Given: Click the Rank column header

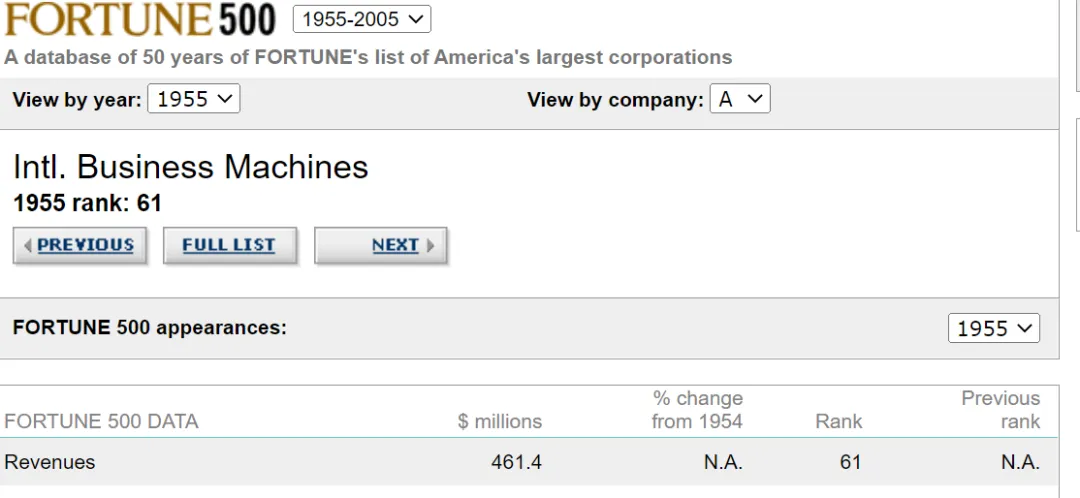Looking at the screenshot, I should click(x=838, y=421).
